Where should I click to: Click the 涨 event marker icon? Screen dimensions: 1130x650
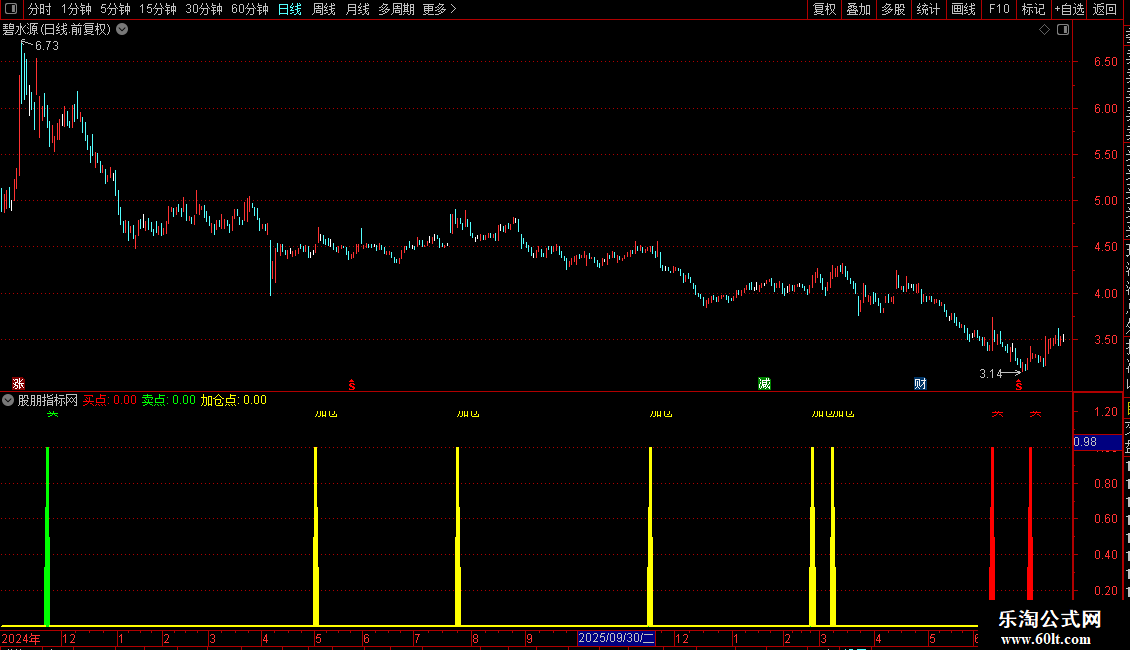click(19, 384)
